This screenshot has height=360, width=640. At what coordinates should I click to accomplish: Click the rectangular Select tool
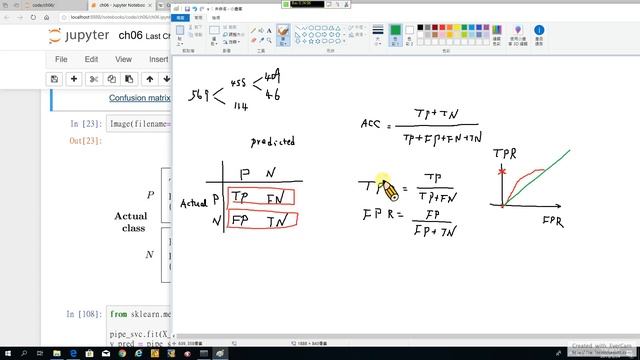coord(214,35)
